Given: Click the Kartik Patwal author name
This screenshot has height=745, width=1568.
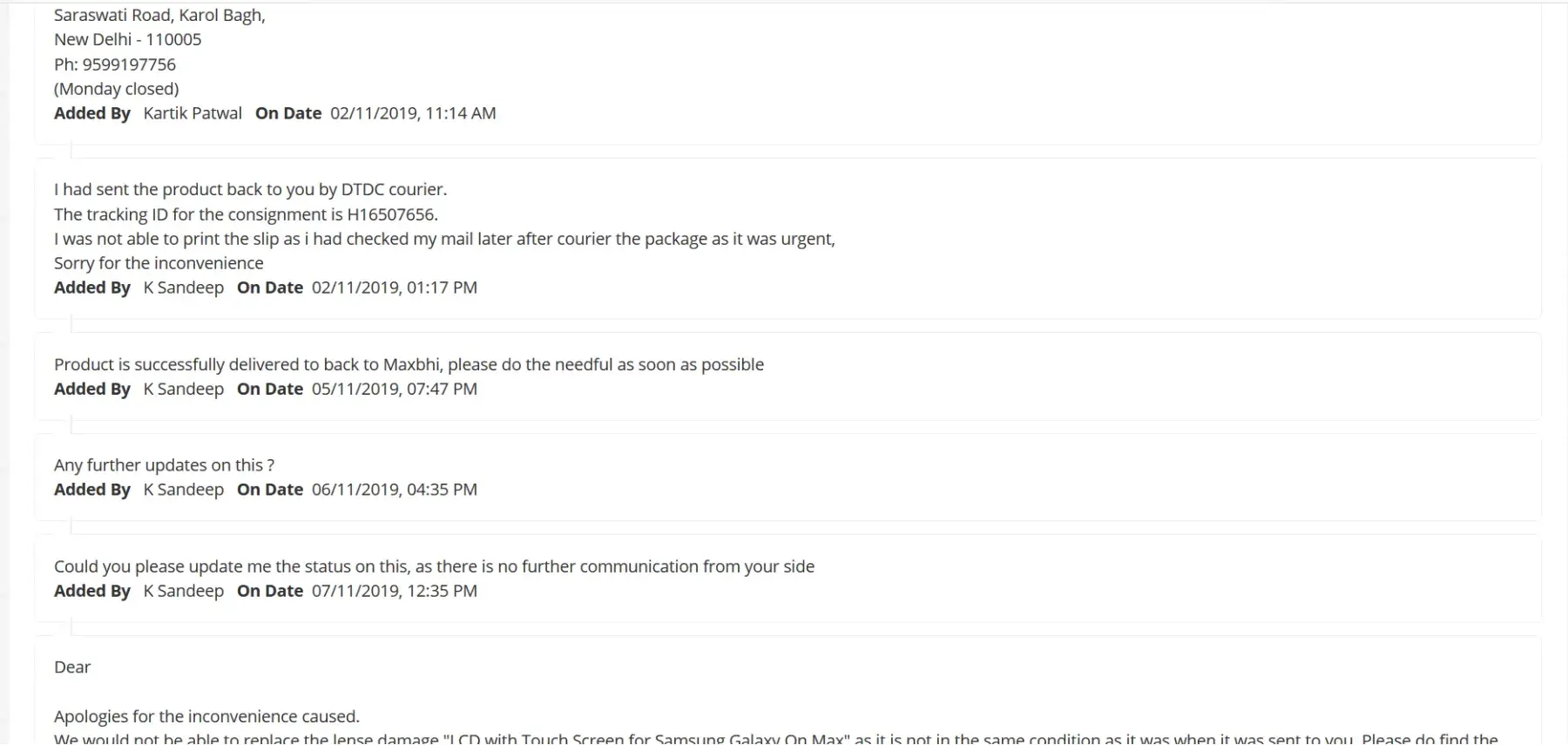Looking at the screenshot, I should coord(193,113).
